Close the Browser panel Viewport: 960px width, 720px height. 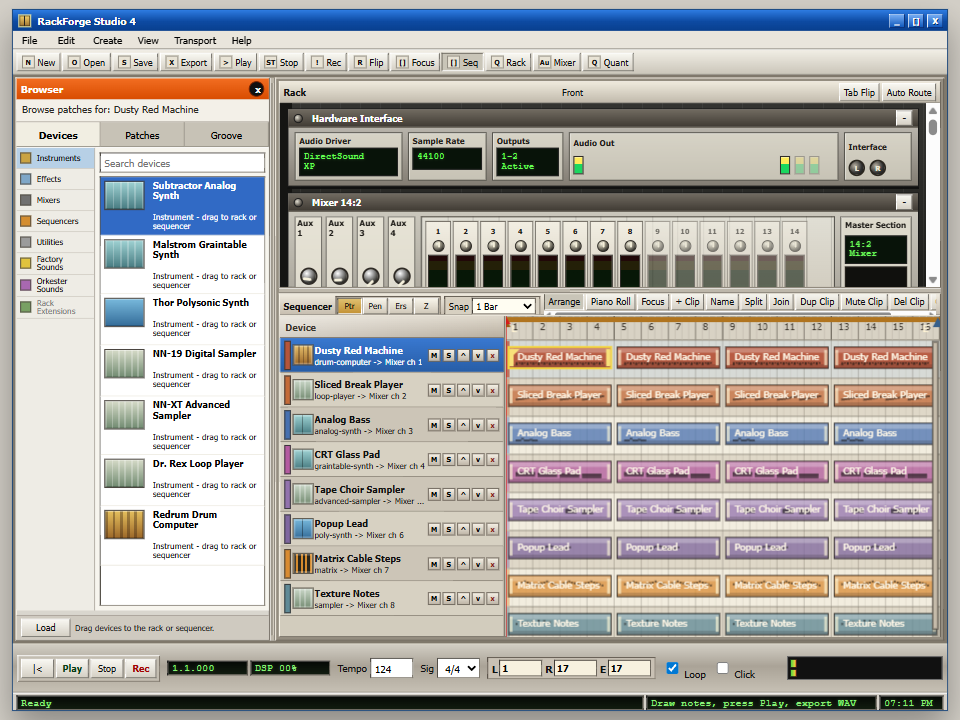(x=257, y=89)
